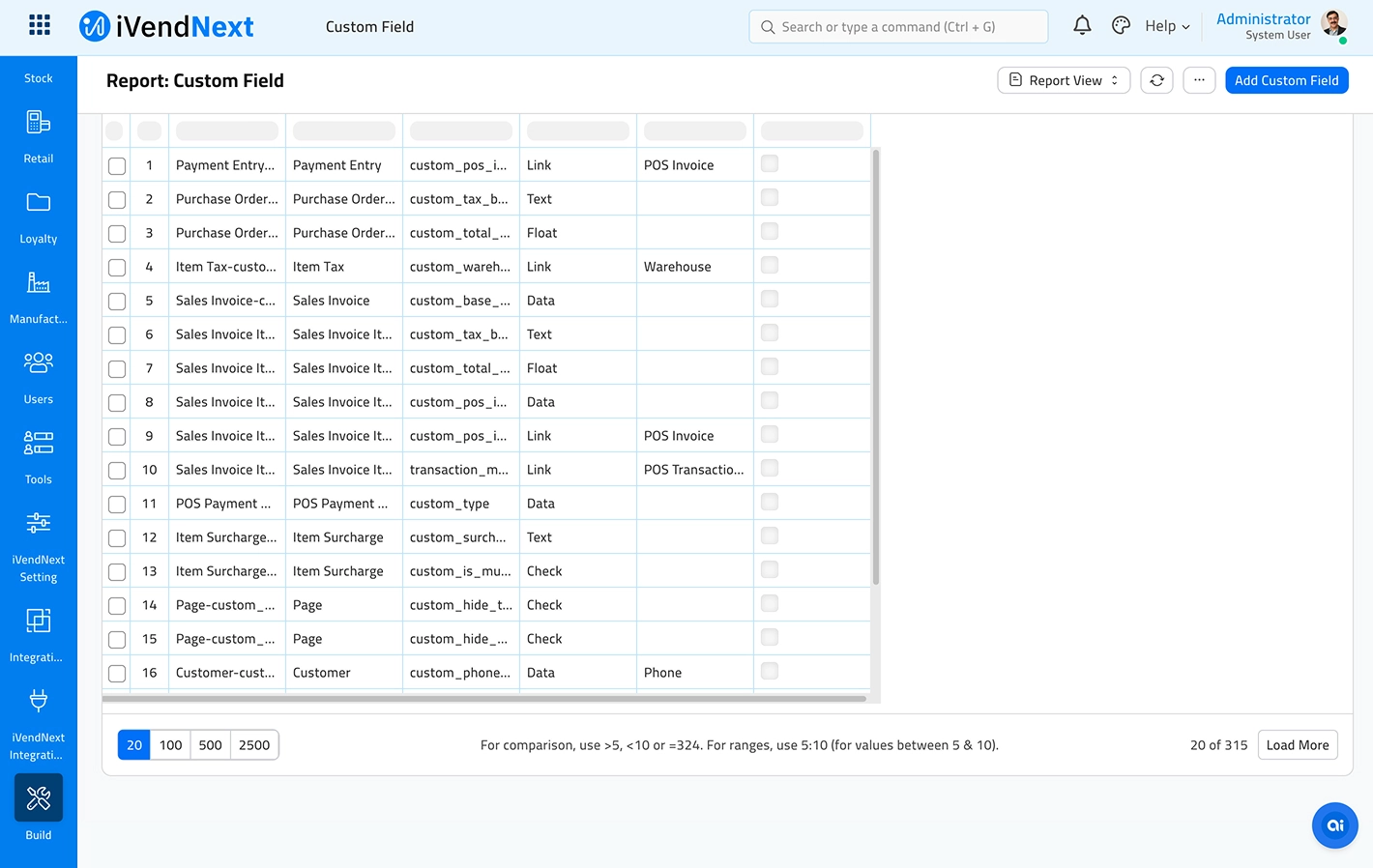Open the three-dot more options menu
1373x868 pixels.
tap(1199, 80)
